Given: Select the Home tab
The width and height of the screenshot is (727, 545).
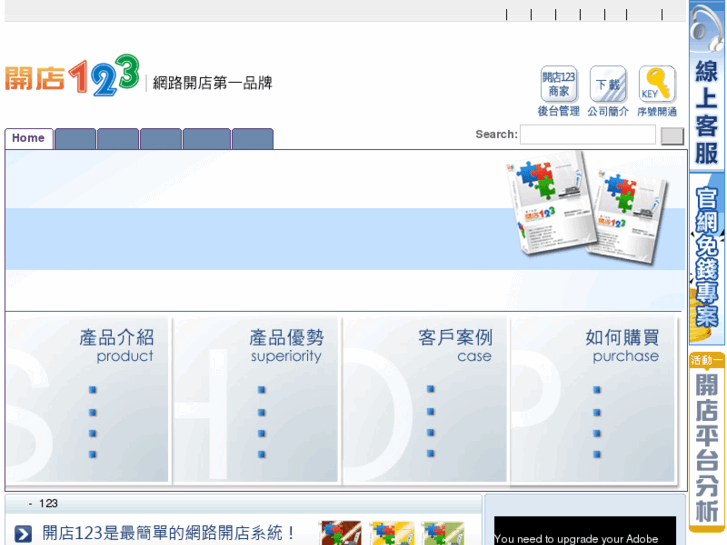Looking at the screenshot, I should (29, 138).
